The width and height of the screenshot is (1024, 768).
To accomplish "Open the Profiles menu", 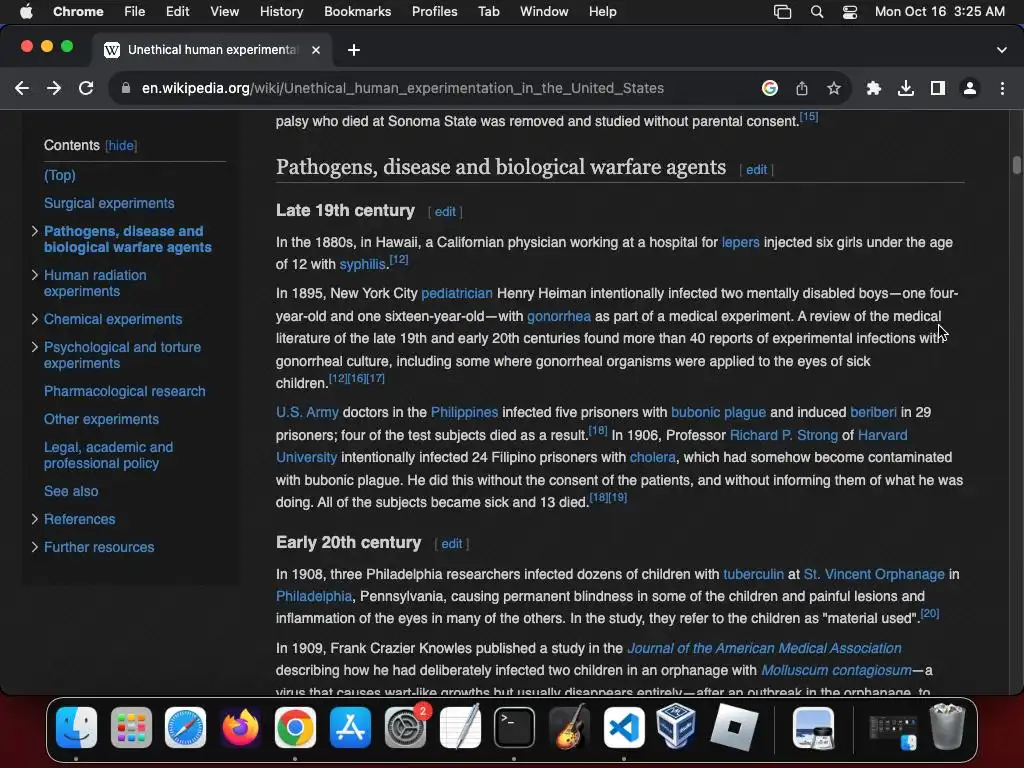I will [x=434, y=12].
